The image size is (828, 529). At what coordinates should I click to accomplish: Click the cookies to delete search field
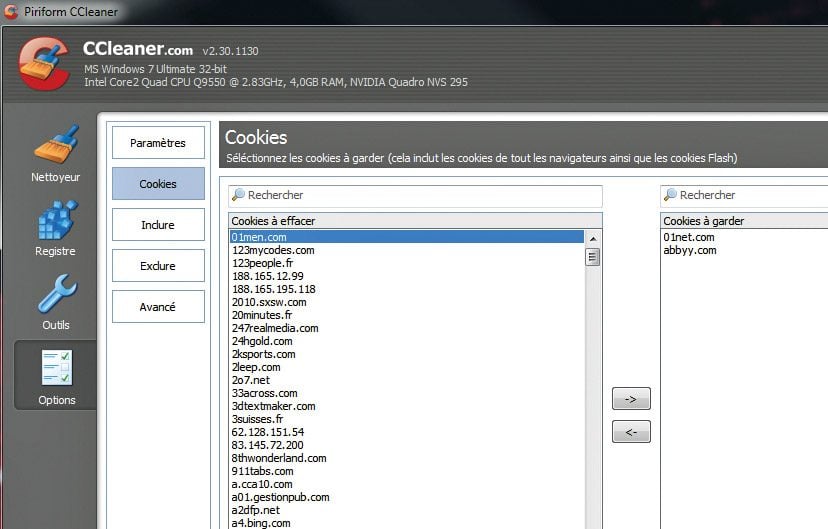pos(420,196)
